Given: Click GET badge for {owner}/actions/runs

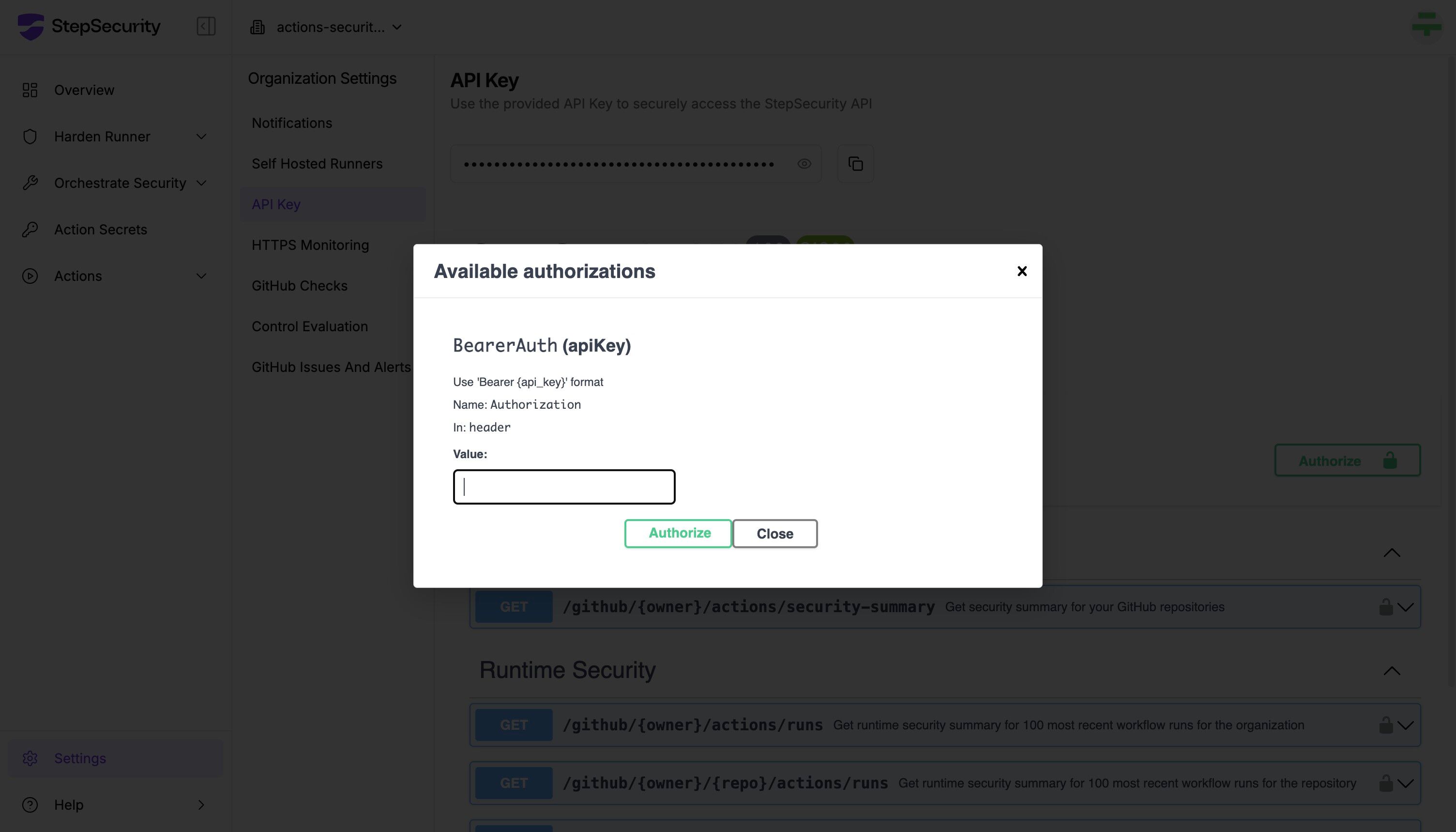Looking at the screenshot, I should pyautogui.click(x=514, y=724).
